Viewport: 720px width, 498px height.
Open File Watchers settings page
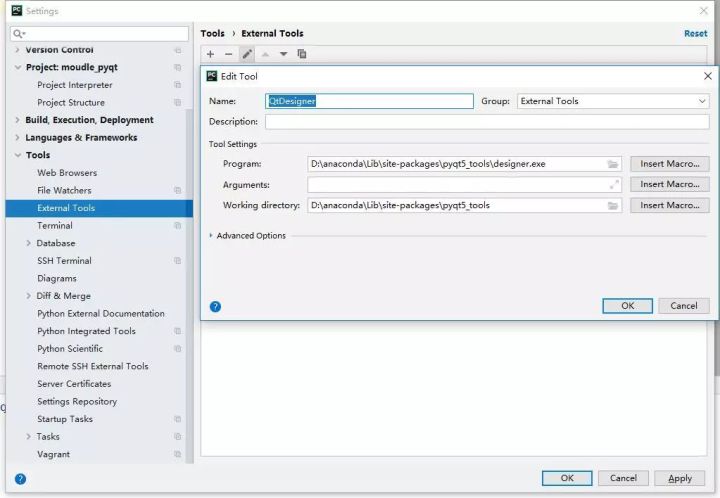click(64, 190)
